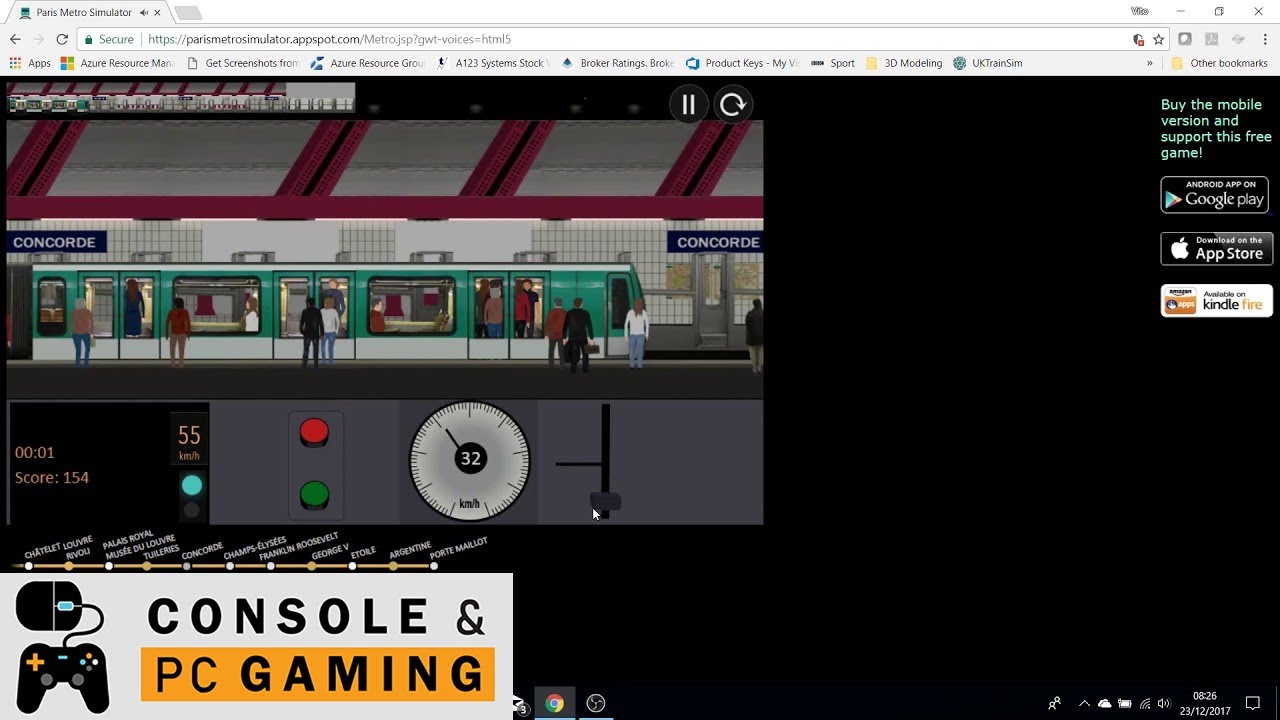Image resolution: width=1280 pixels, height=720 pixels.
Task: Click the address bar URL
Action: tap(330, 39)
